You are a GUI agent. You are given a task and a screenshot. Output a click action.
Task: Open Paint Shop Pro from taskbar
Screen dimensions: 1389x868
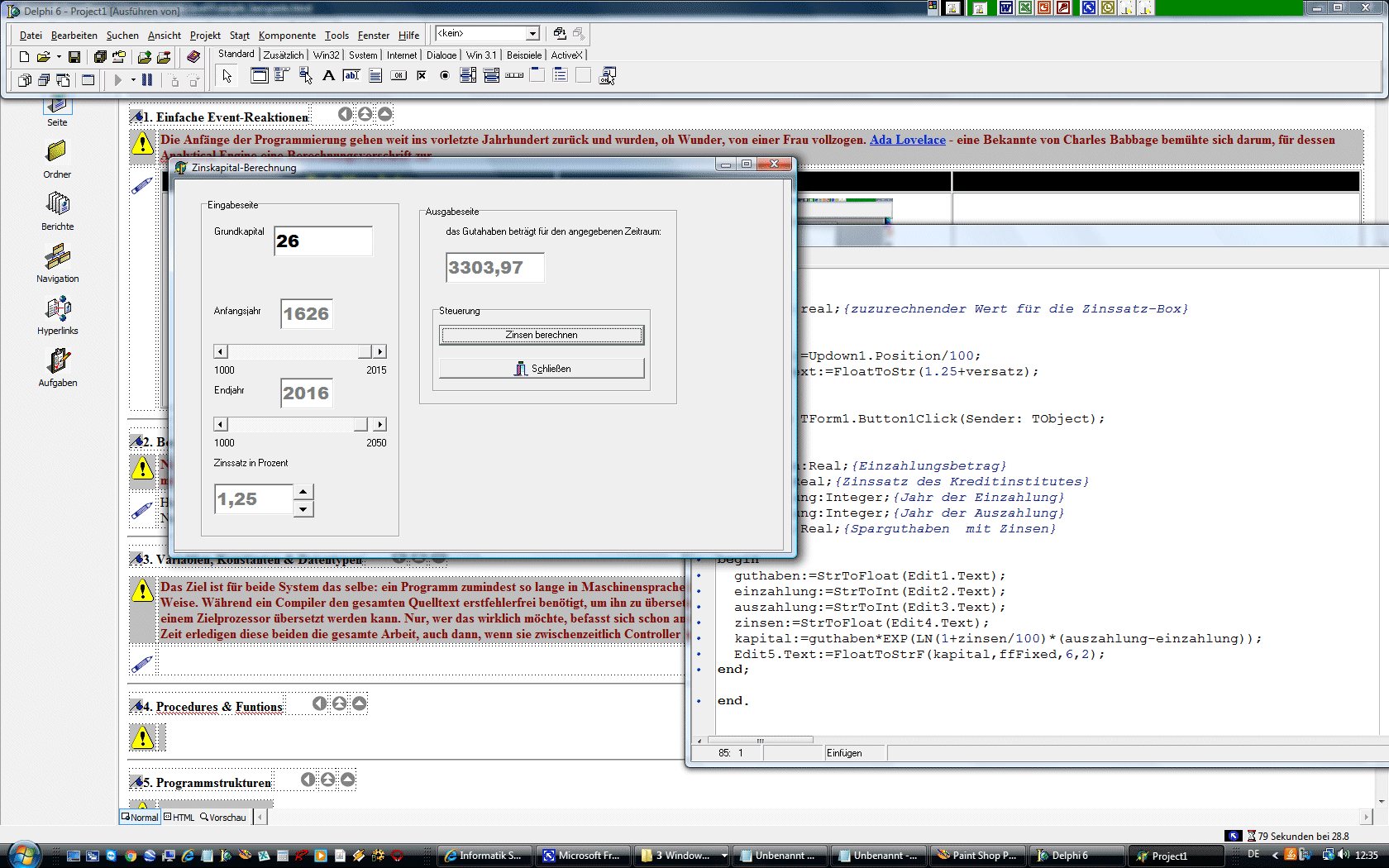(x=976, y=856)
